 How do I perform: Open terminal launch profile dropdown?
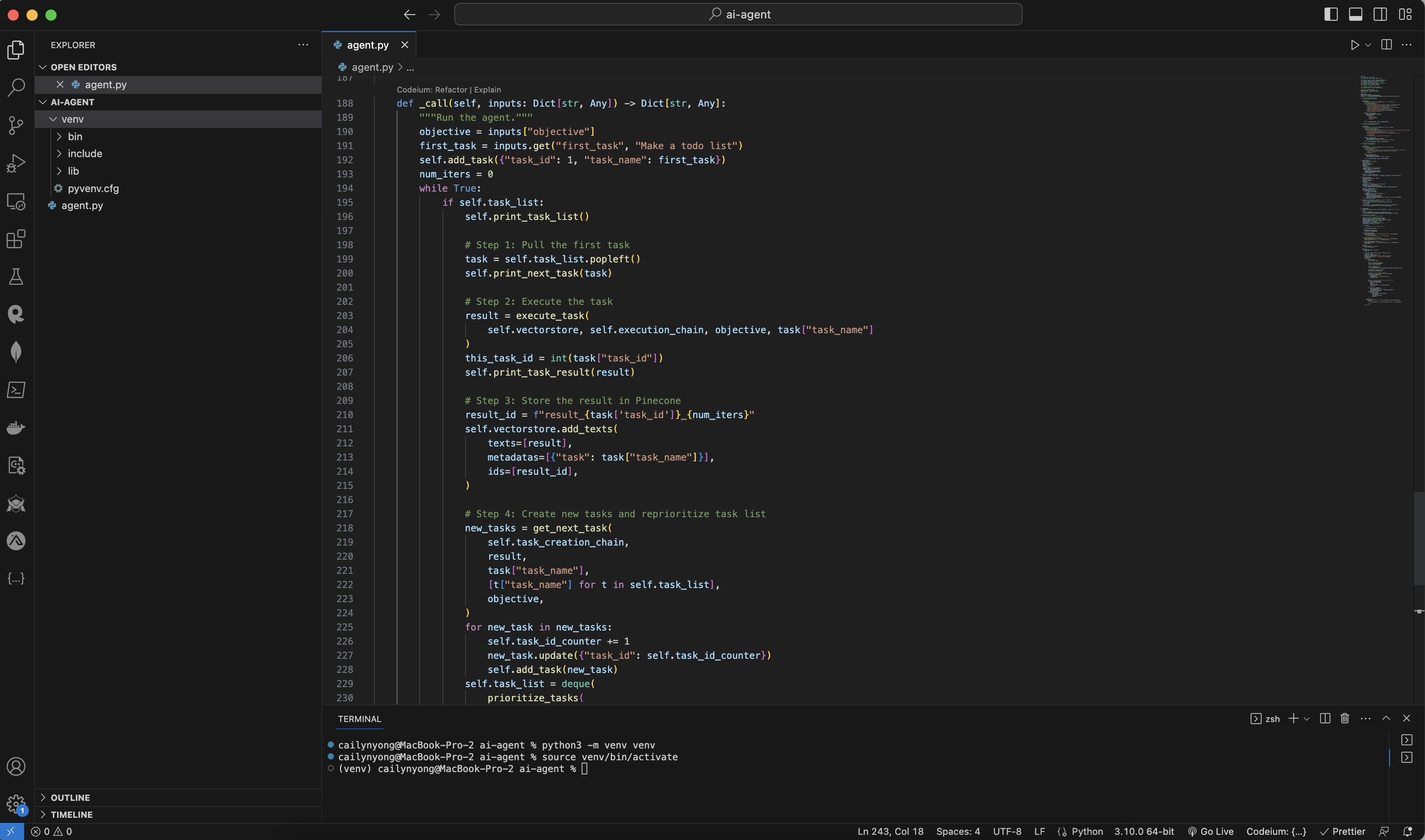(1306, 719)
